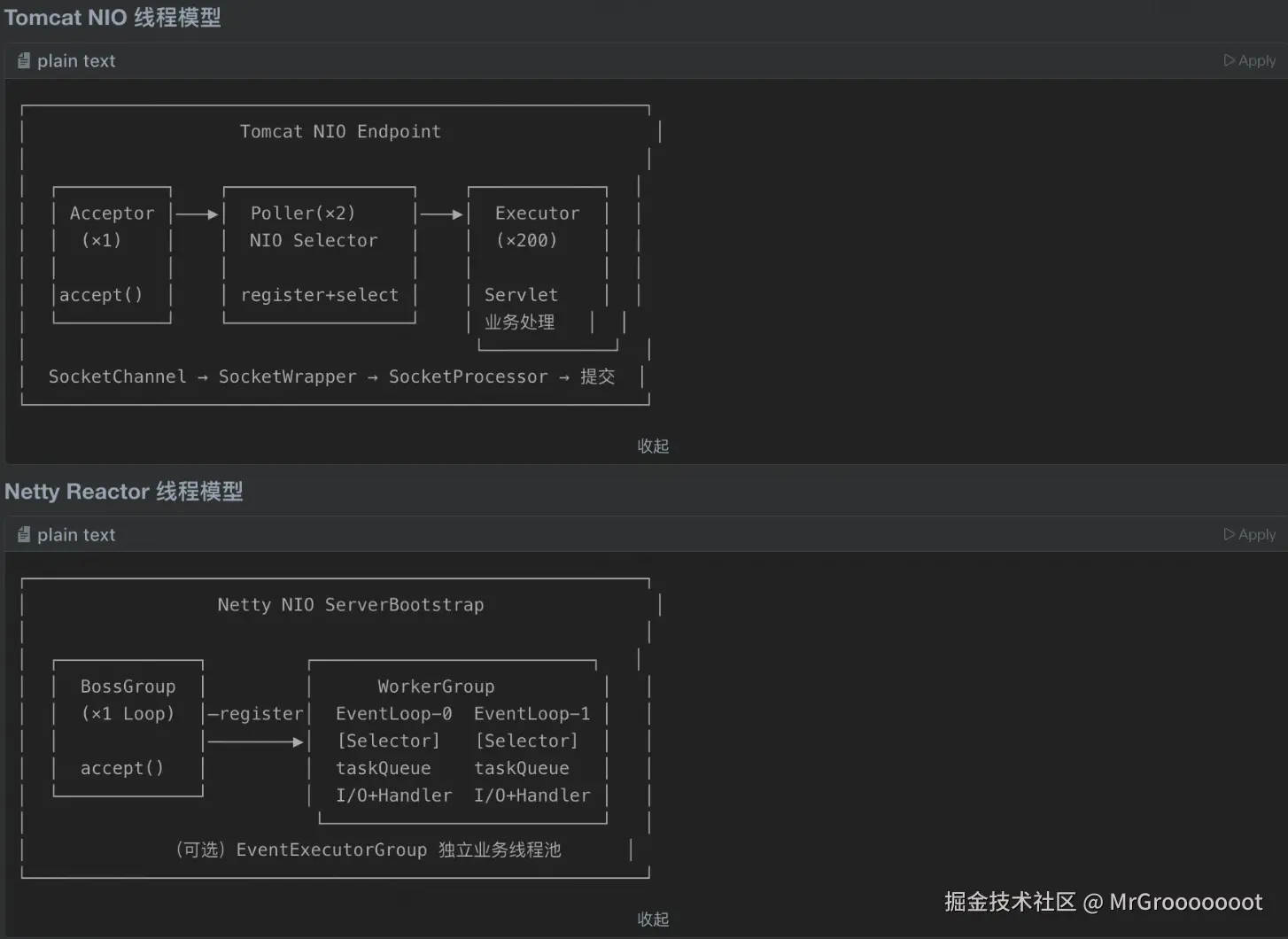Select the "EventLoop-1" text

tap(532, 714)
